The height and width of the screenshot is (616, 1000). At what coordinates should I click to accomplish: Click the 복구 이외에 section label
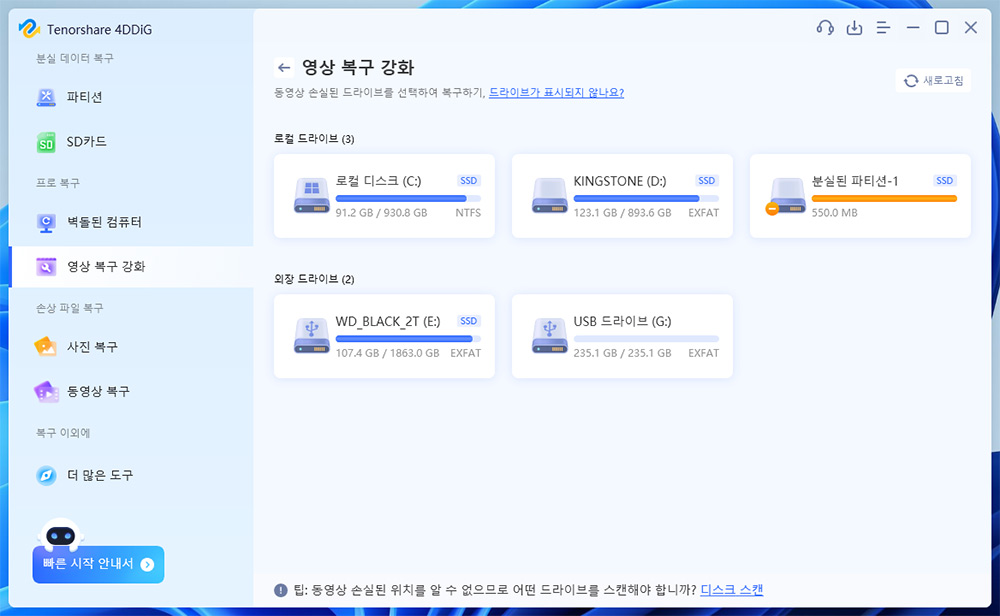tap(62, 433)
